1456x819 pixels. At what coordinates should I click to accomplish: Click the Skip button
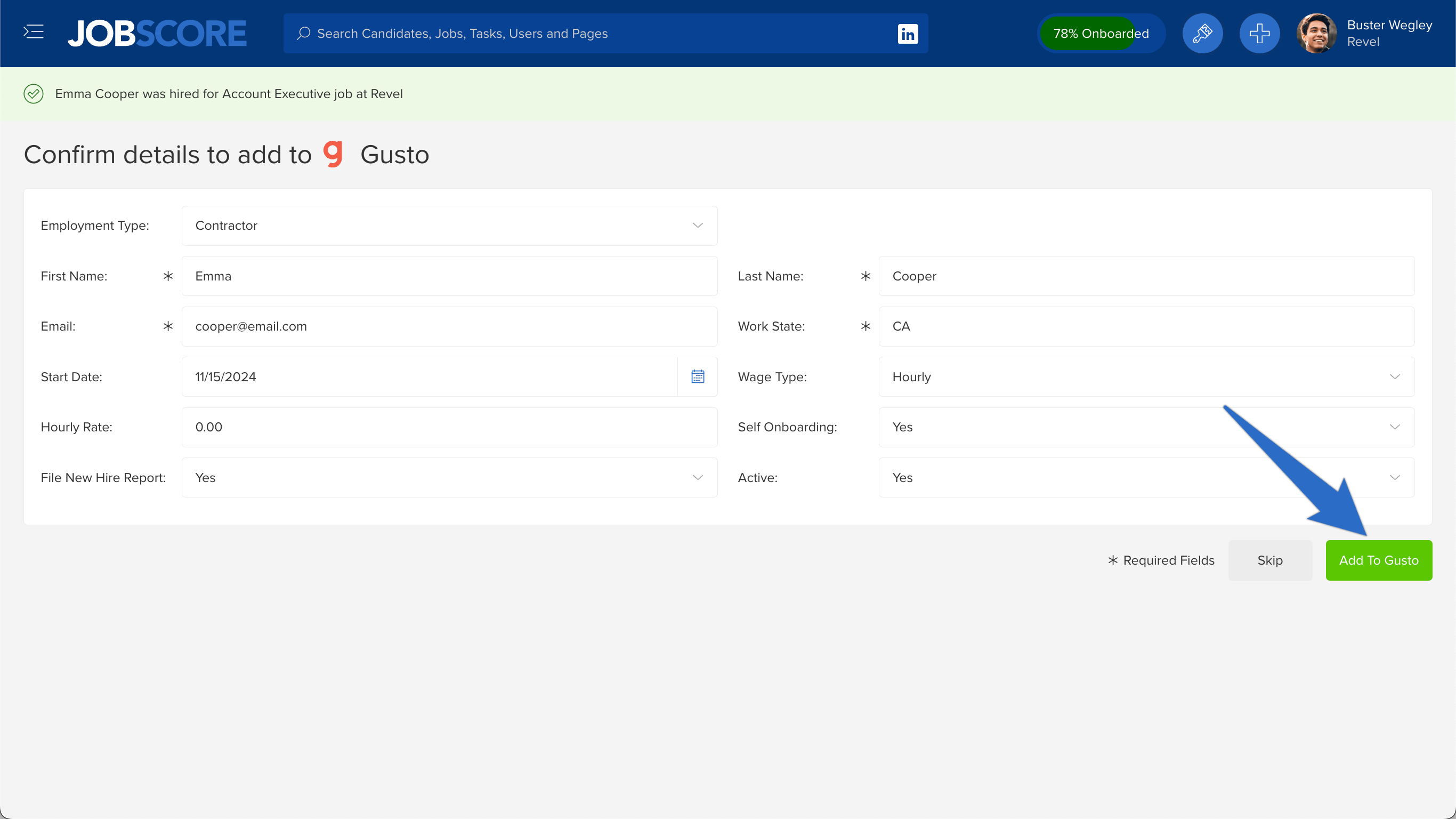tap(1270, 560)
